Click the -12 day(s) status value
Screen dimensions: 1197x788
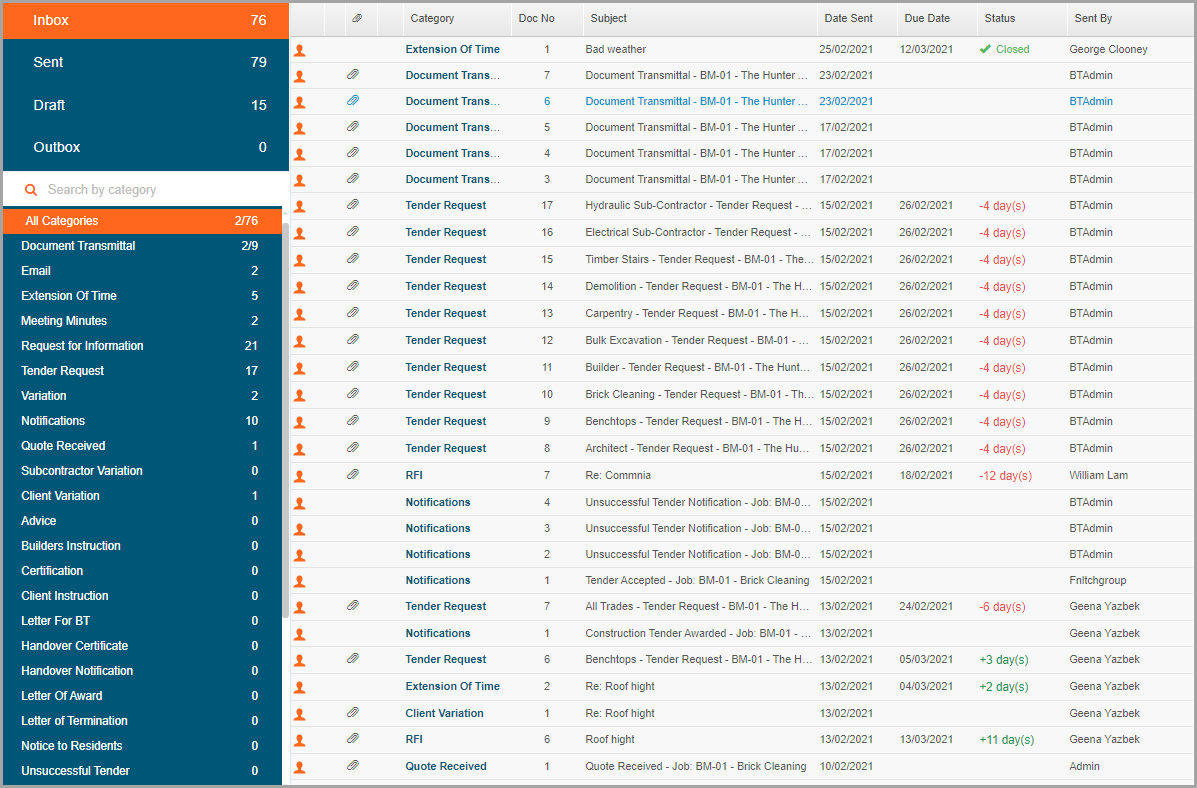[x=1005, y=476]
